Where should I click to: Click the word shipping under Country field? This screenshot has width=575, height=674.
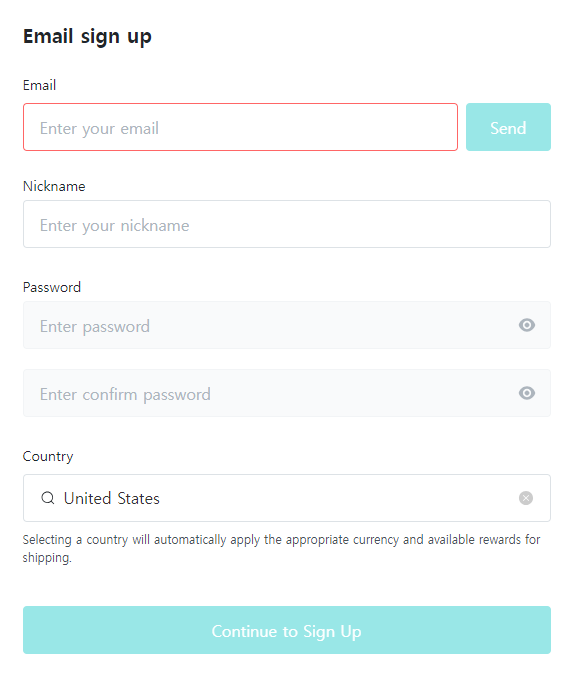(47, 558)
